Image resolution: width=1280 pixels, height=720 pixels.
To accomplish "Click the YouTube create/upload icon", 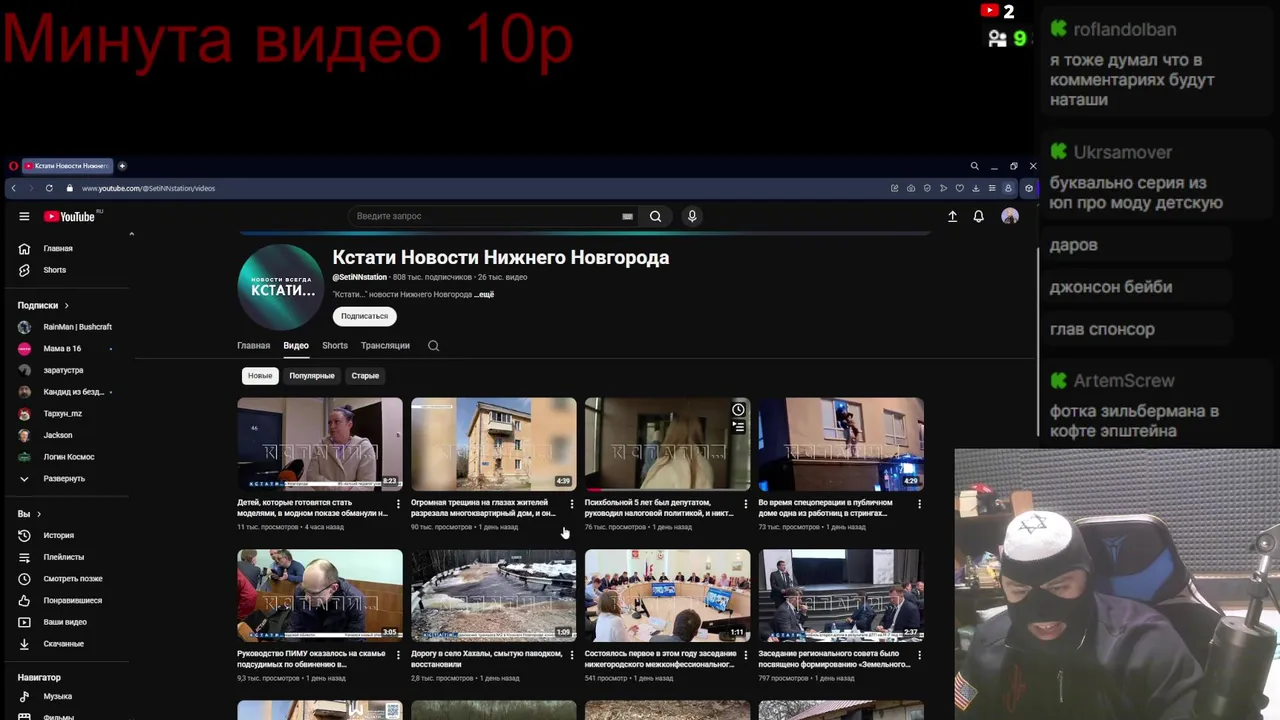I will (x=952, y=216).
